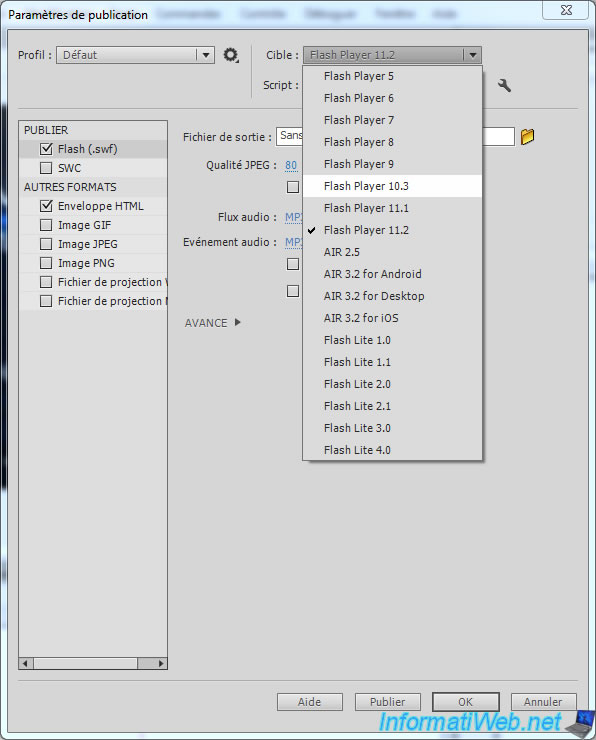Click the Aide button
Screen dimensions: 596x740
pos(310,702)
